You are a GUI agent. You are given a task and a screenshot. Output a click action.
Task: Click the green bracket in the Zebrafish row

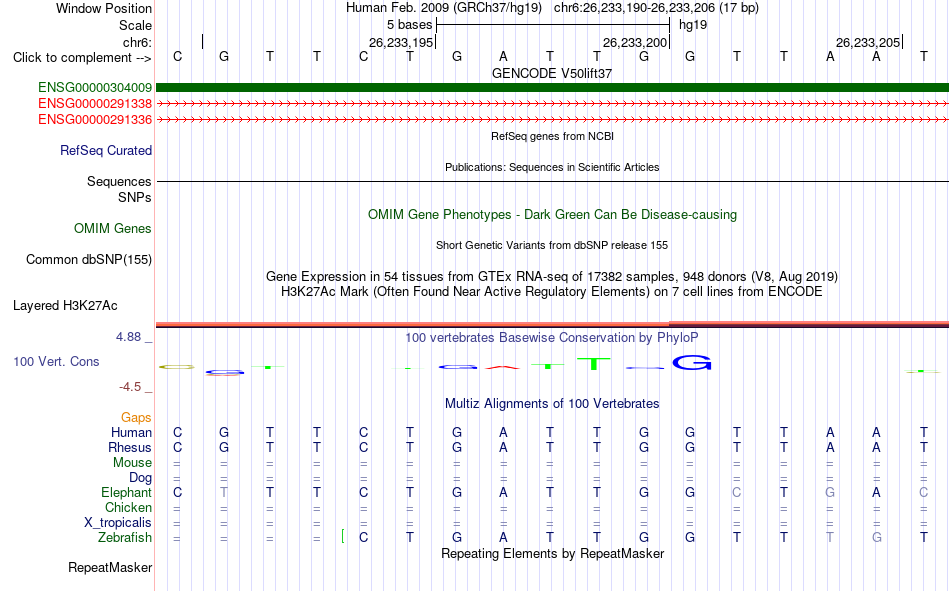343,536
